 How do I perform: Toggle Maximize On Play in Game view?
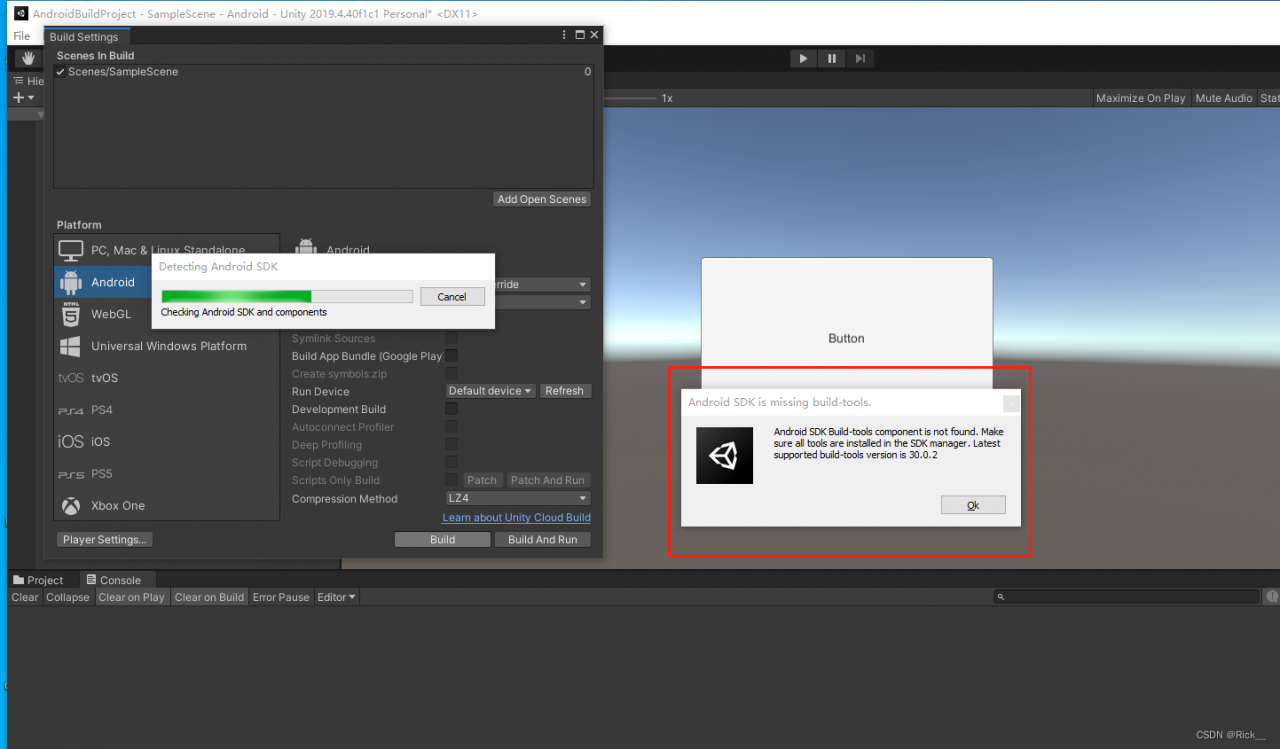[1140, 98]
